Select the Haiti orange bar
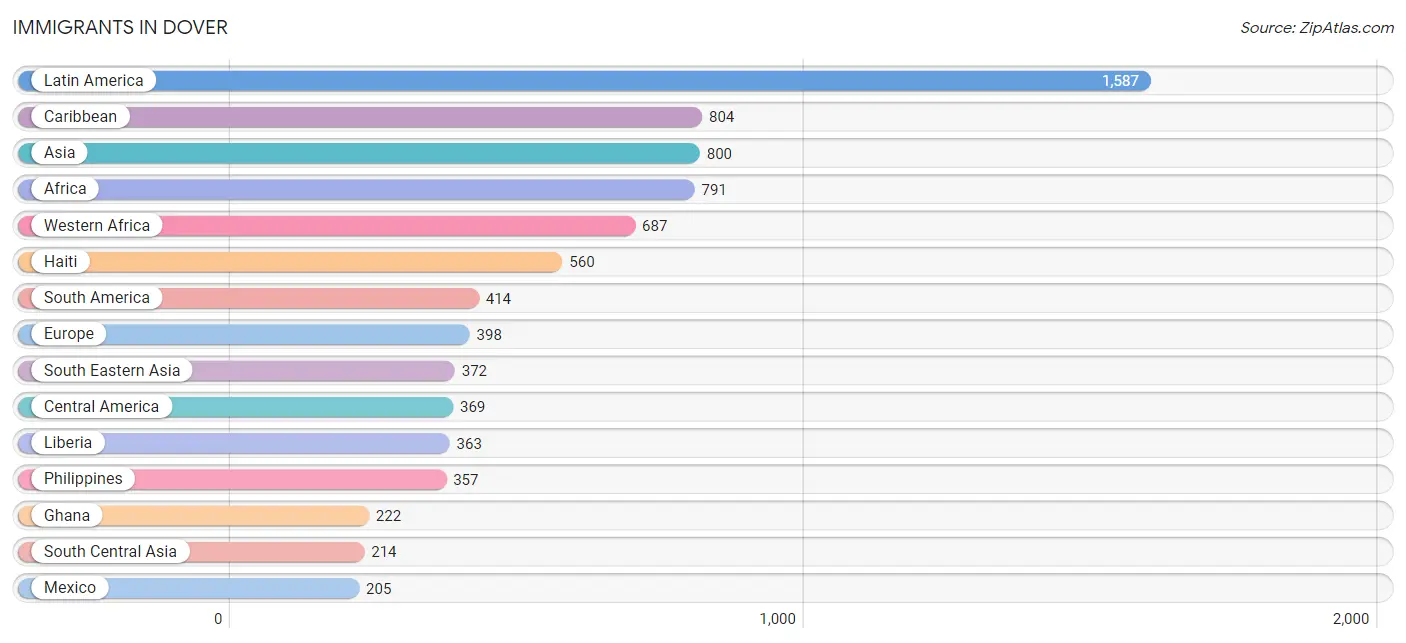 [x=290, y=262]
